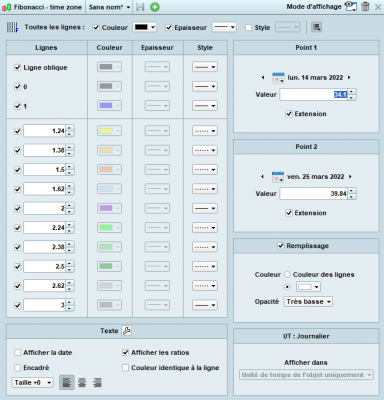Enable the Style checkbox for all lines
Screen dimensions: 384x400
[x=248, y=28]
